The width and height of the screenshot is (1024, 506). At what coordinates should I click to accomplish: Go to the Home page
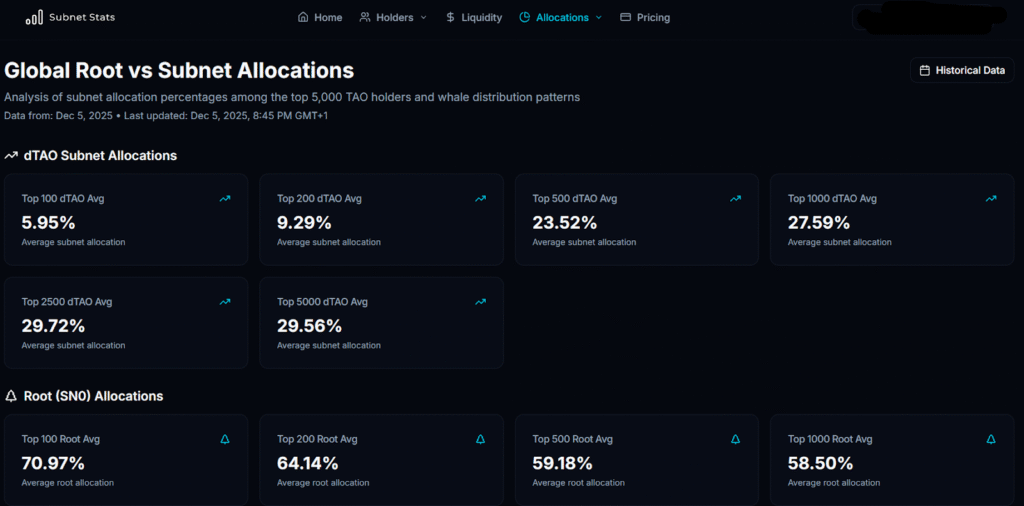click(320, 17)
